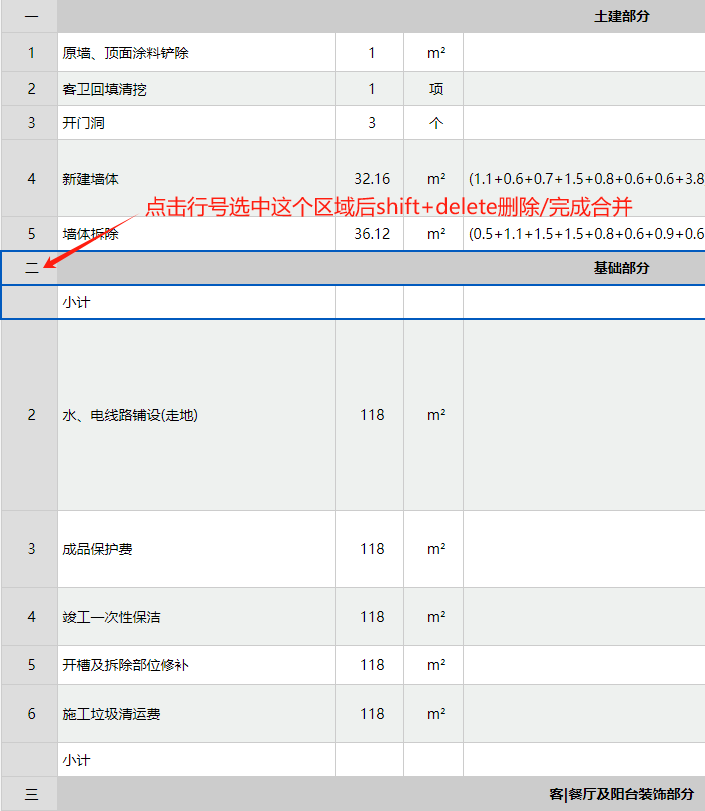Select the quantity cell showing 32.16

tap(371, 179)
